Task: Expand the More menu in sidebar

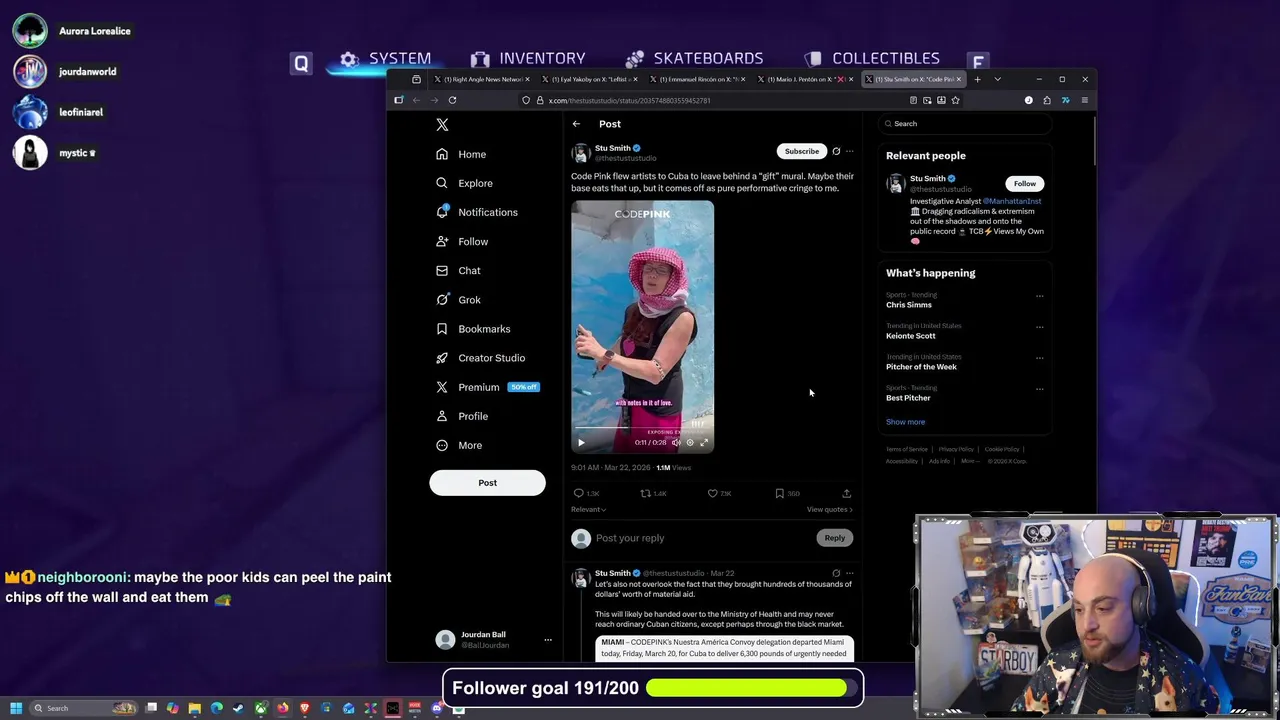Action: click(x=459, y=445)
